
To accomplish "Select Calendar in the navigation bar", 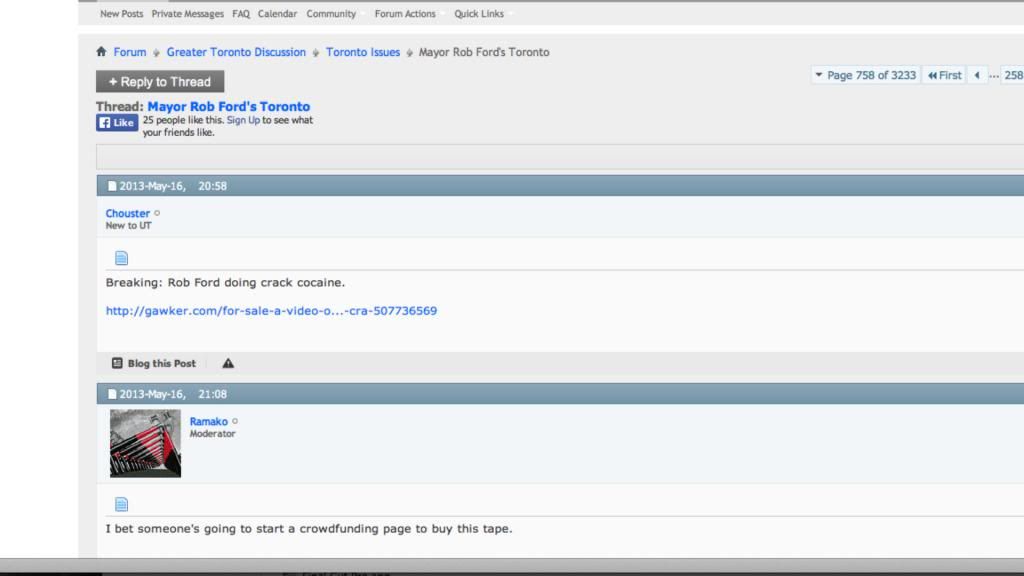I will (277, 14).
